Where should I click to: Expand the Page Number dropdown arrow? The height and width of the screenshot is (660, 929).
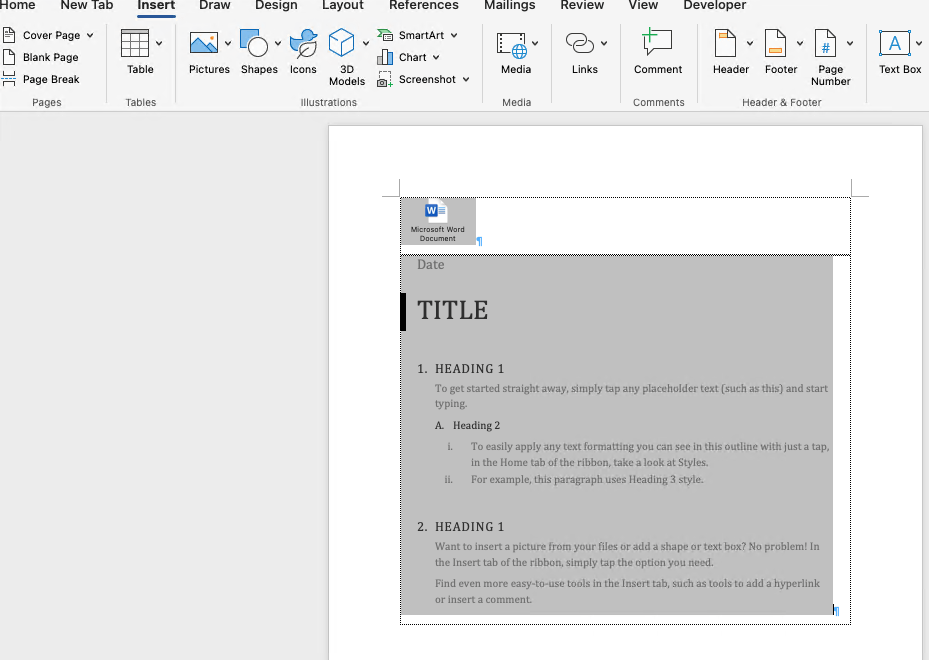point(850,43)
